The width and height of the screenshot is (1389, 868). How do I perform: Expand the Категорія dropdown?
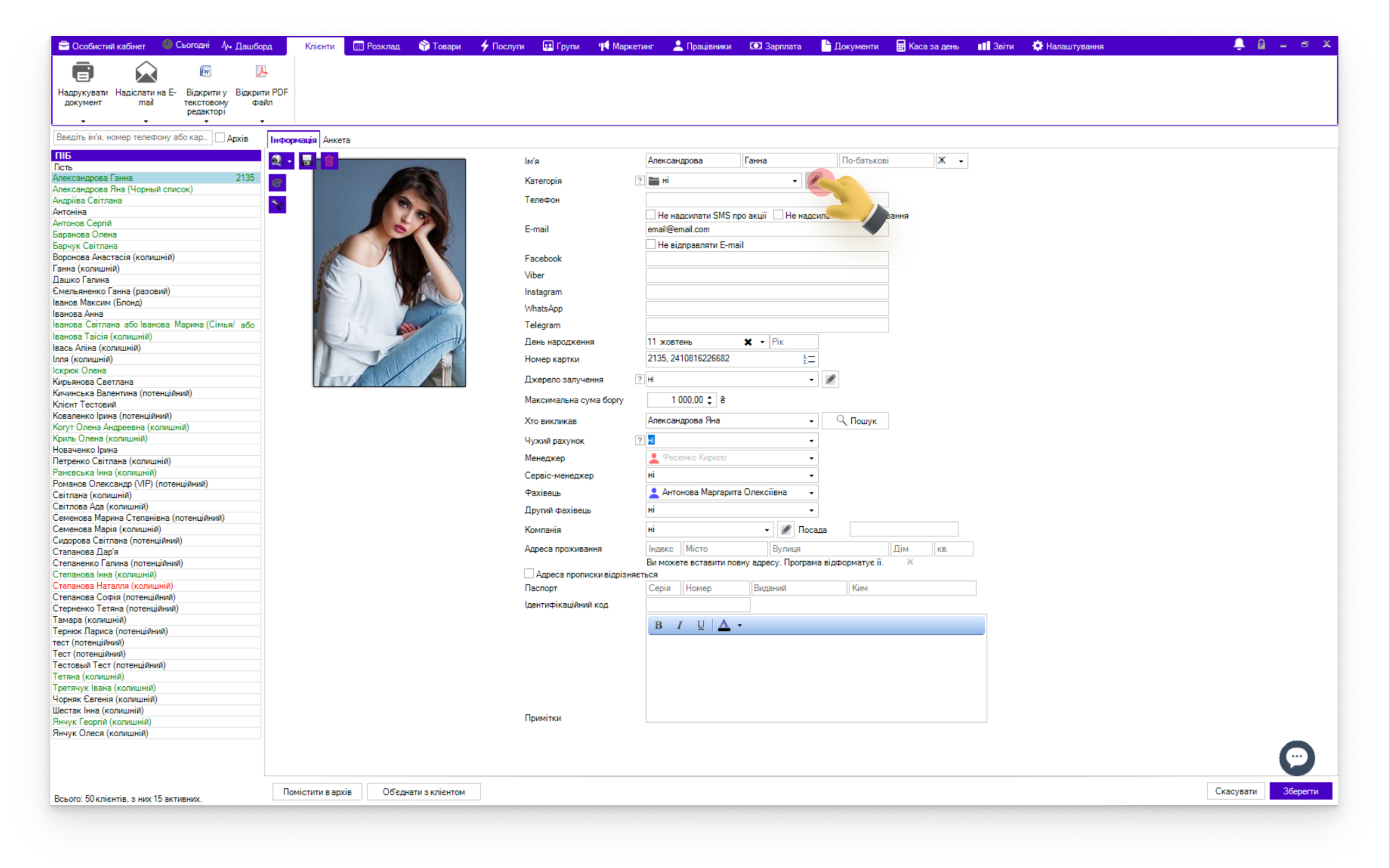click(795, 181)
